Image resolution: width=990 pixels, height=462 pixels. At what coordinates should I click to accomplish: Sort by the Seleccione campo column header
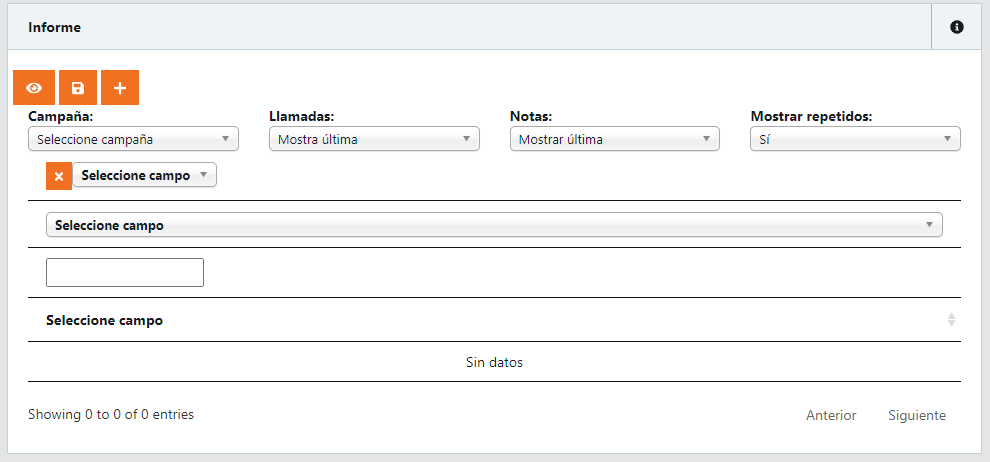point(105,321)
